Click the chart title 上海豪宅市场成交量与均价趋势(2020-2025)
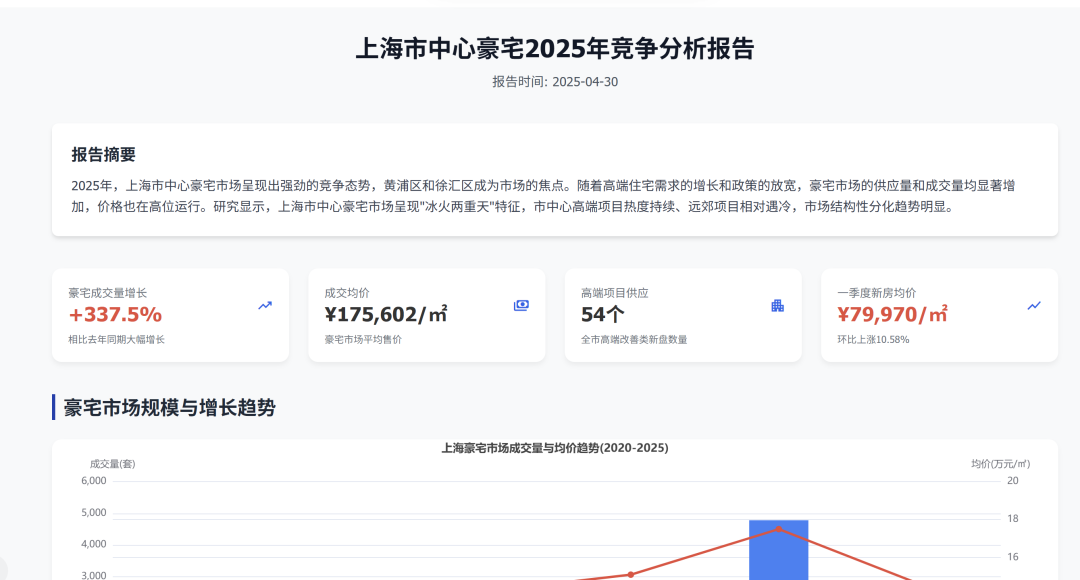The height and width of the screenshot is (580, 1080). click(555, 448)
